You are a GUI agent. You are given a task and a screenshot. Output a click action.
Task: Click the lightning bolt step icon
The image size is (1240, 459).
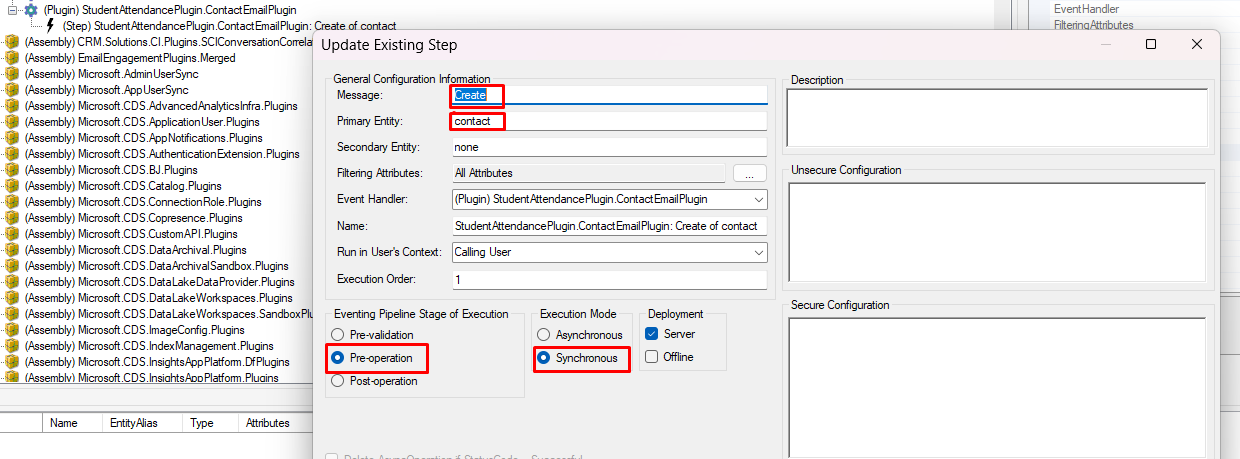49,25
